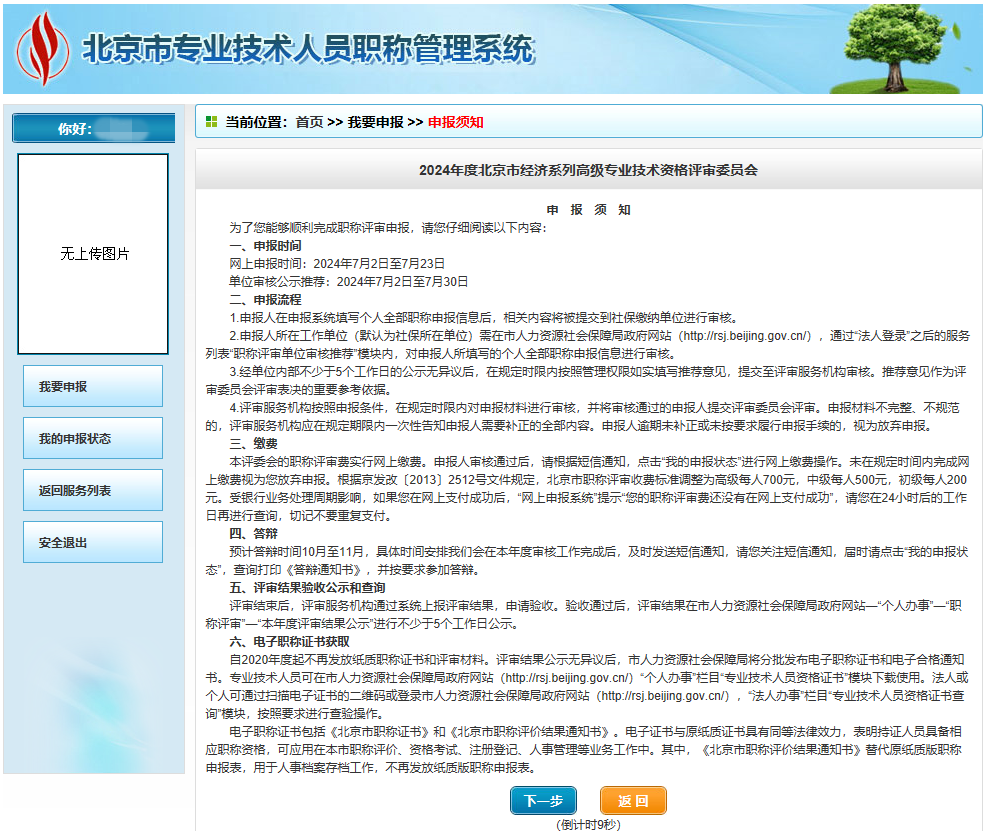The height and width of the screenshot is (831, 984).
Task: Click 返回服务列表 in the sidebar
Action: 91,489
